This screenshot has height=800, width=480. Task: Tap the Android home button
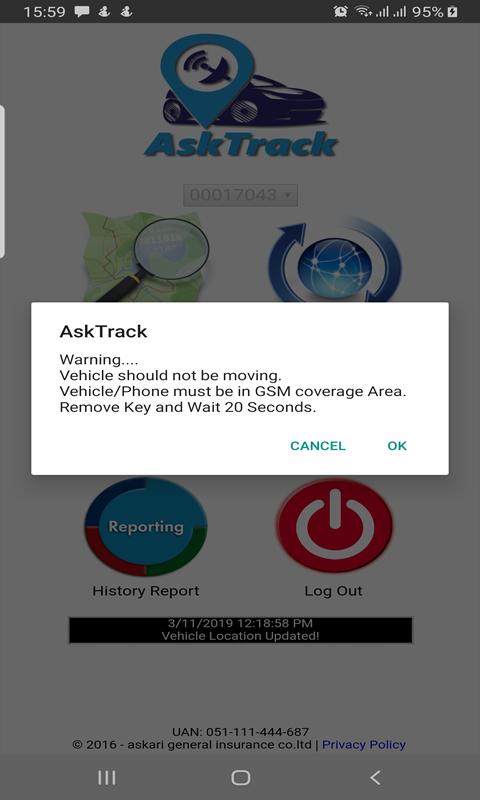pyautogui.click(x=240, y=778)
